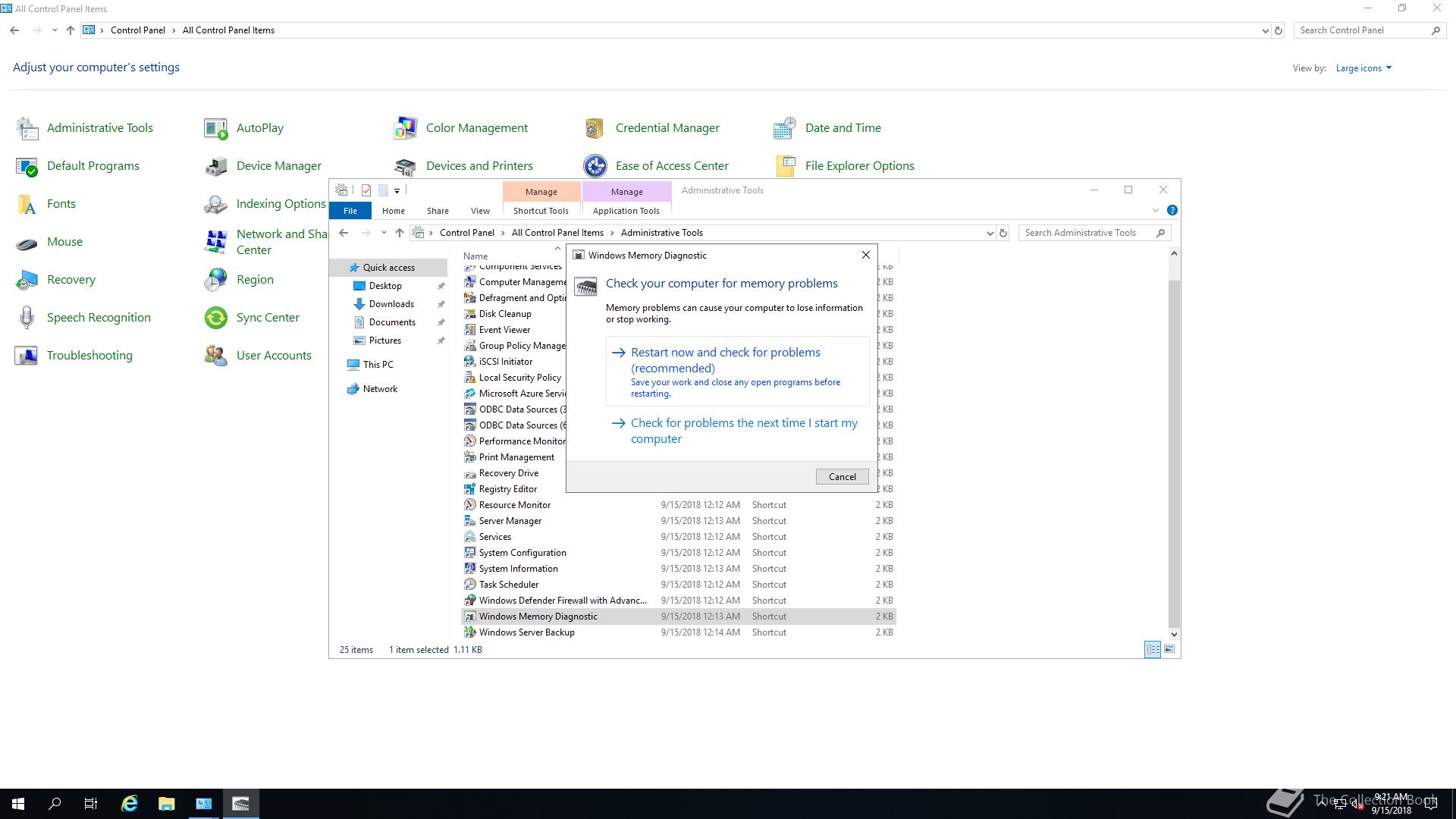Switch to large thumbnails view button
This screenshot has height=819, width=1456.
[1169, 649]
